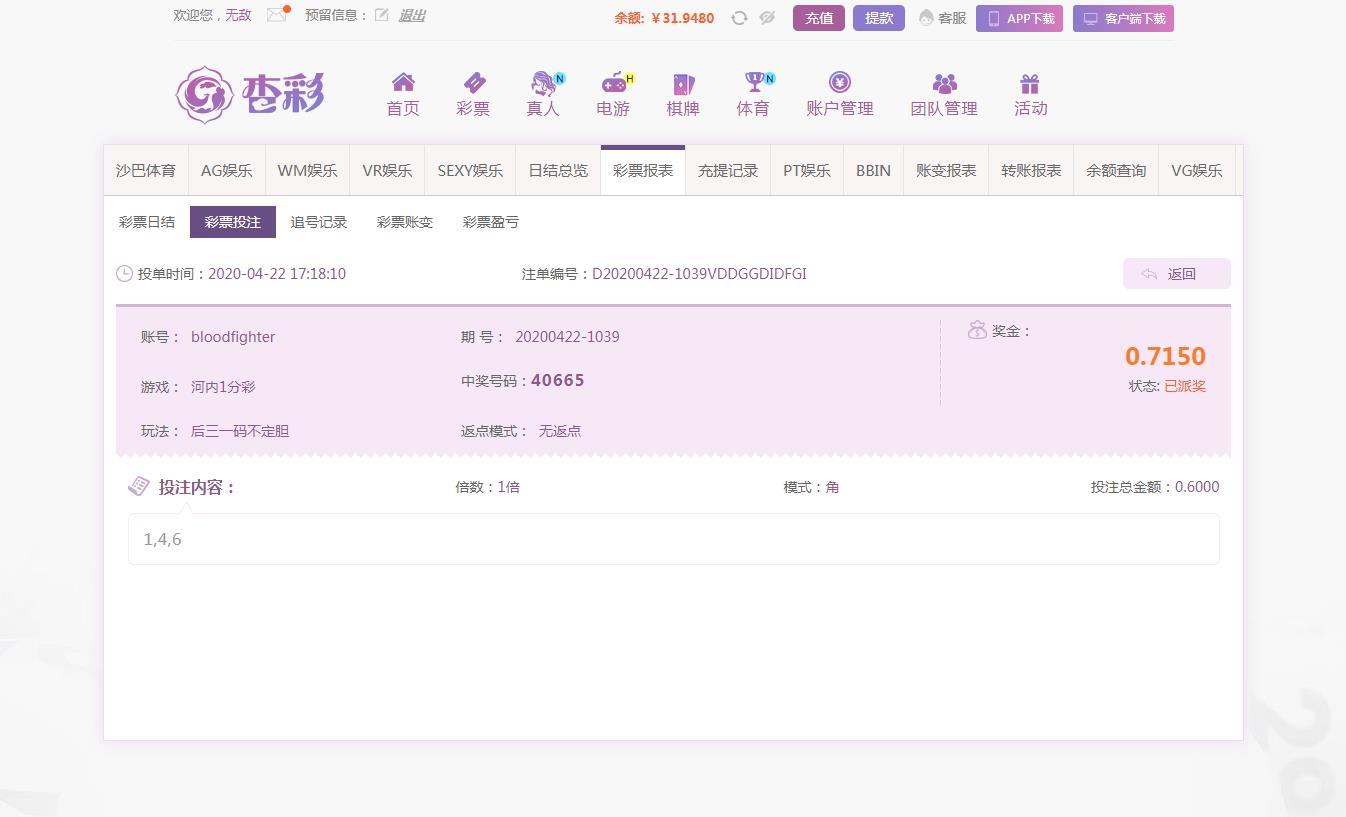Open the 体育 trophy icon
The image size is (1346, 817).
(753, 83)
